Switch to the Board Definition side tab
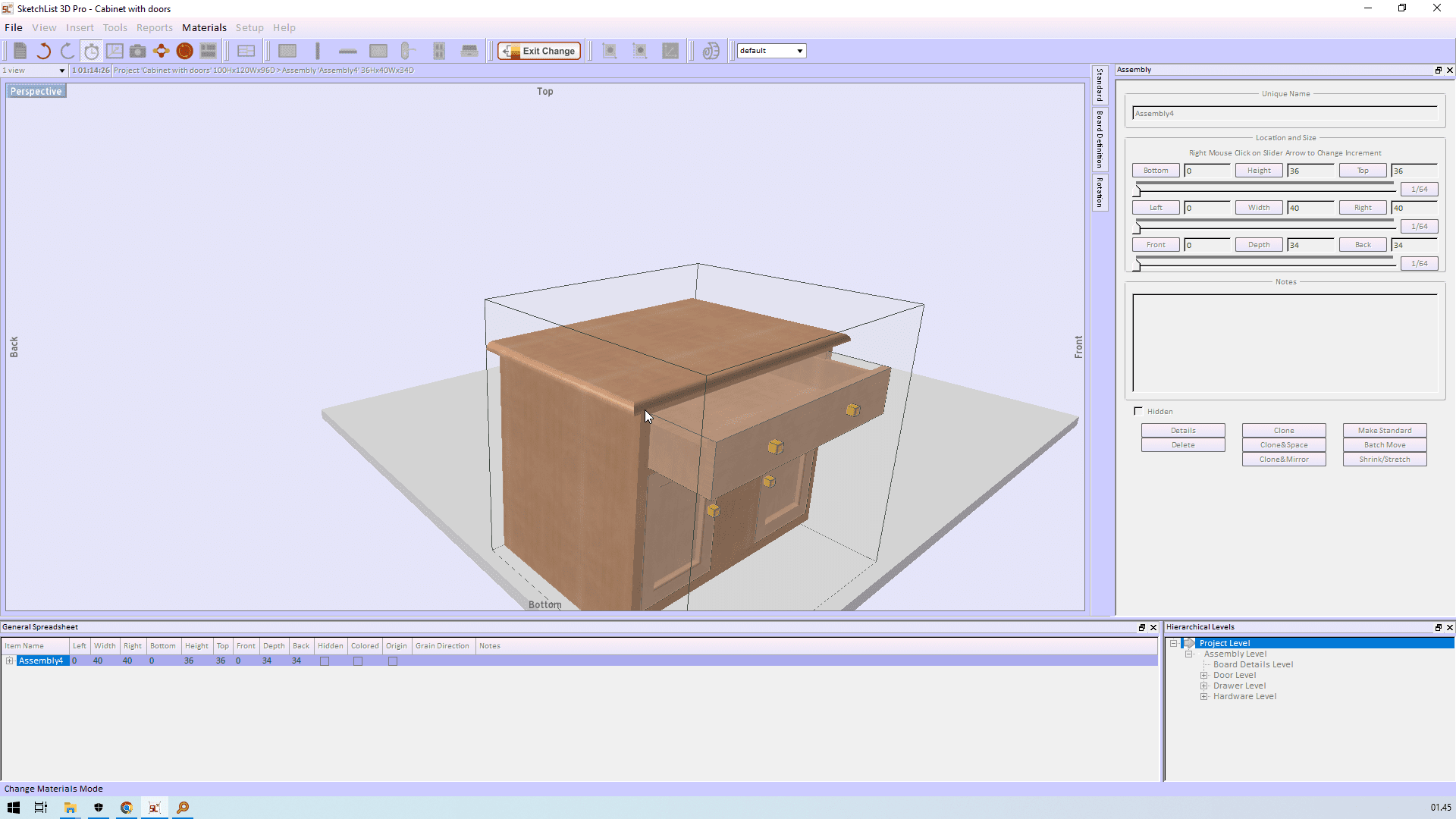 pos(1100,140)
